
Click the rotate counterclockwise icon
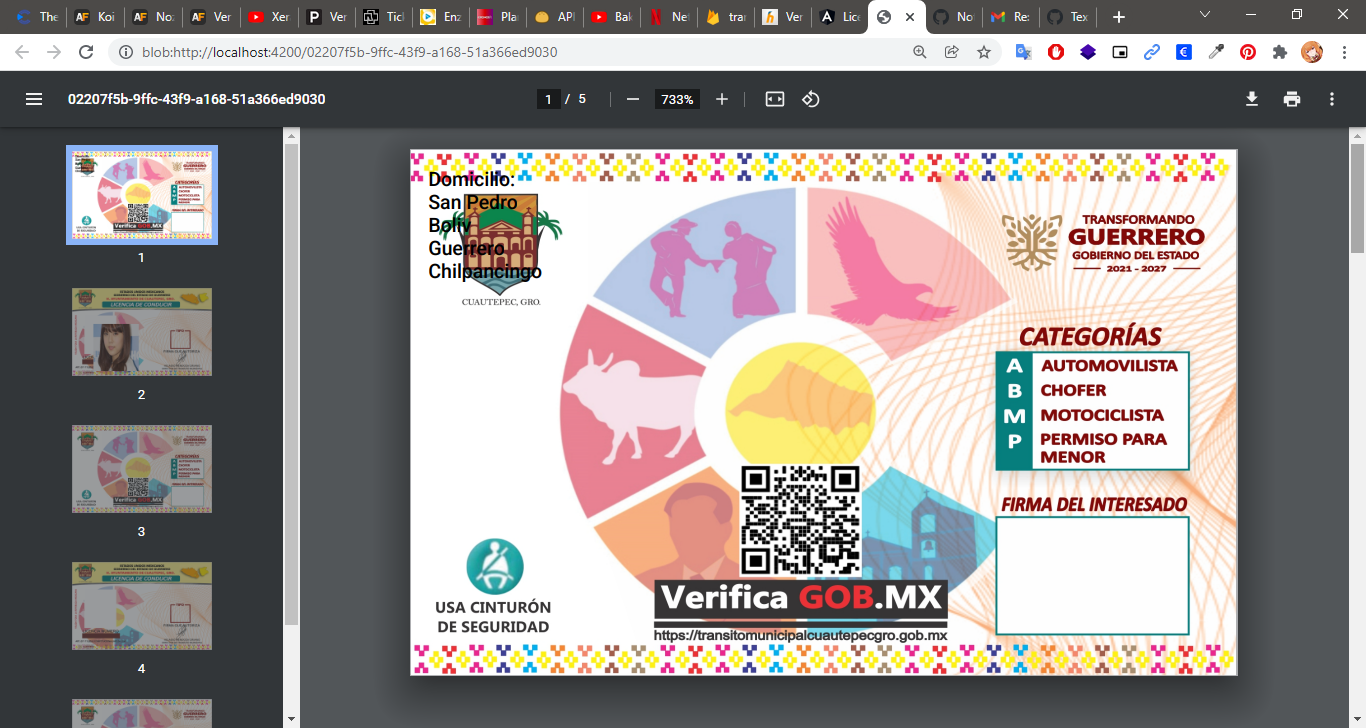tap(811, 99)
